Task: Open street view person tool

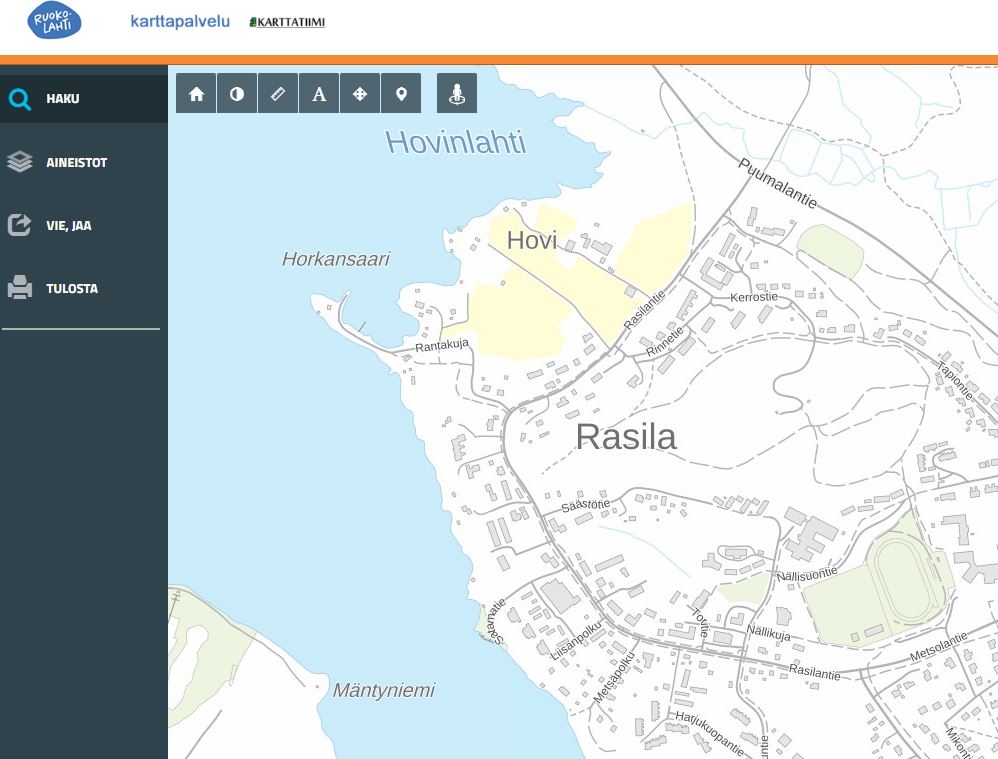Action: tap(457, 93)
